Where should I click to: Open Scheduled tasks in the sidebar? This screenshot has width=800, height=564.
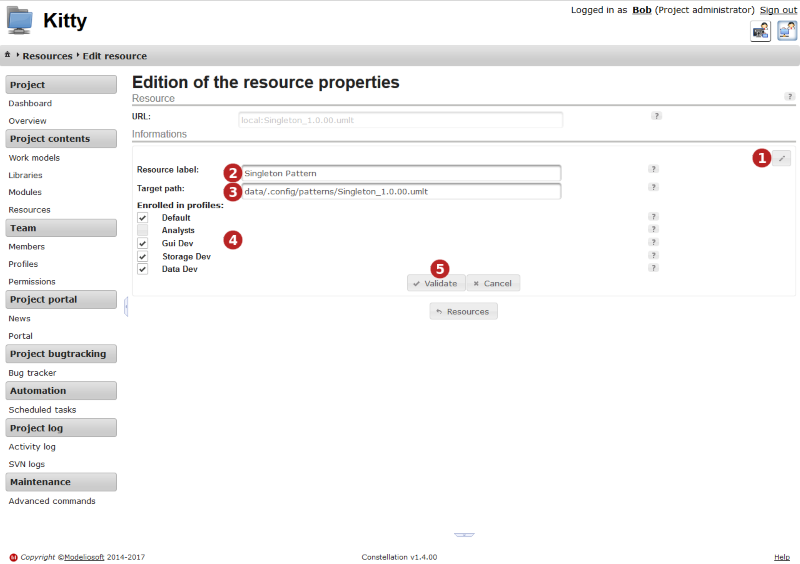pyautogui.click(x=42, y=410)
